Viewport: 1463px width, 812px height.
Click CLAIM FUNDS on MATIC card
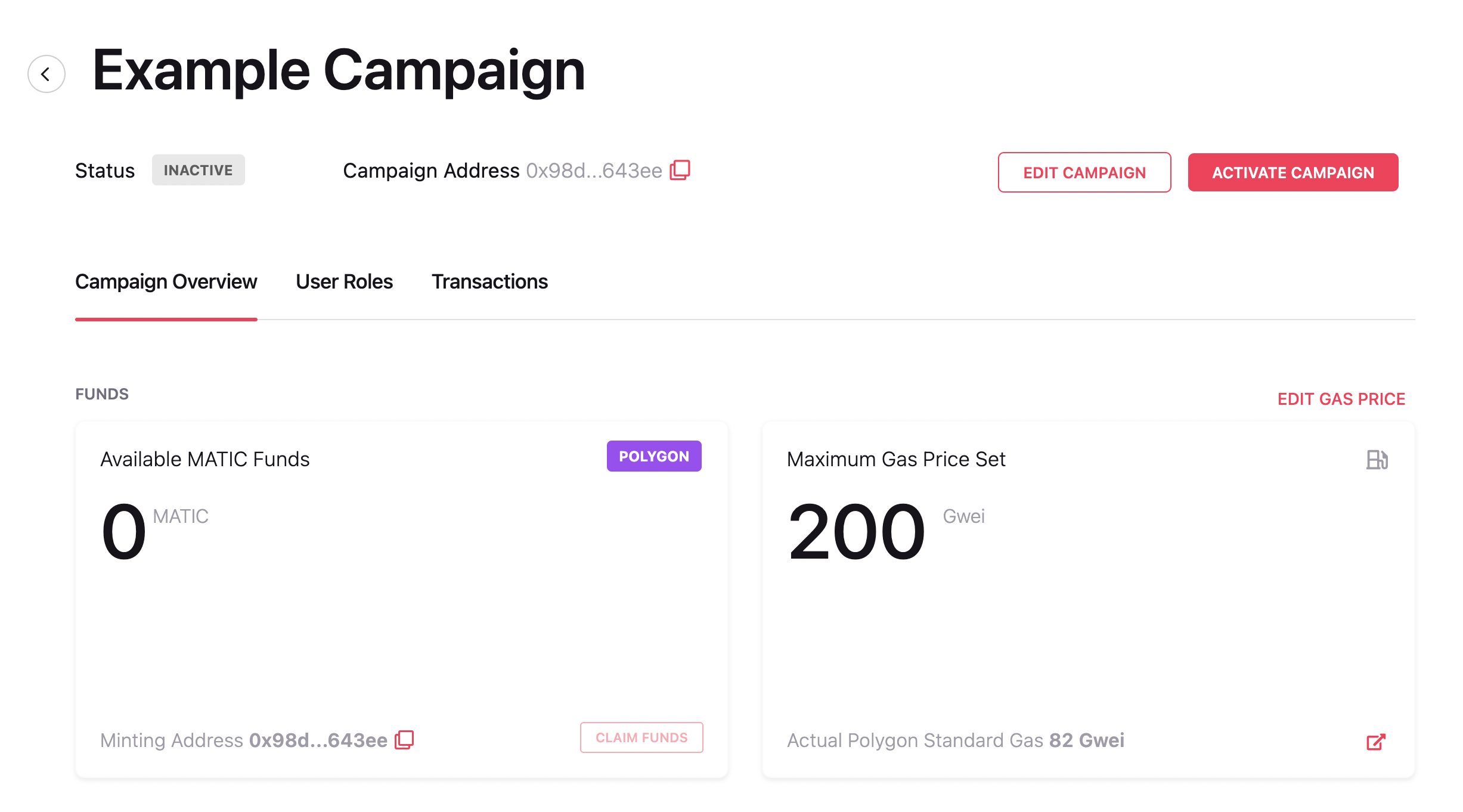click(x=641, y=737)
